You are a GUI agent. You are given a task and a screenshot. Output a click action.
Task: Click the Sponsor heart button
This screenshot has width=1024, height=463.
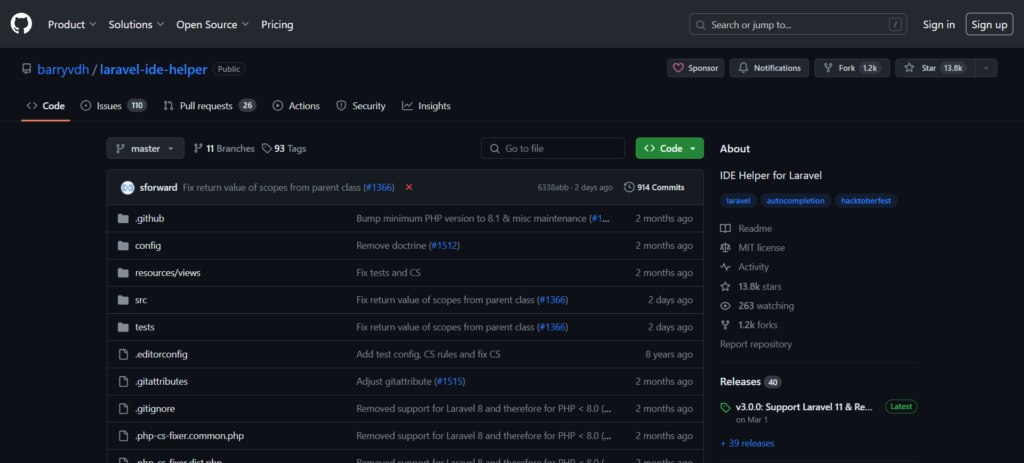coord(695,68)
